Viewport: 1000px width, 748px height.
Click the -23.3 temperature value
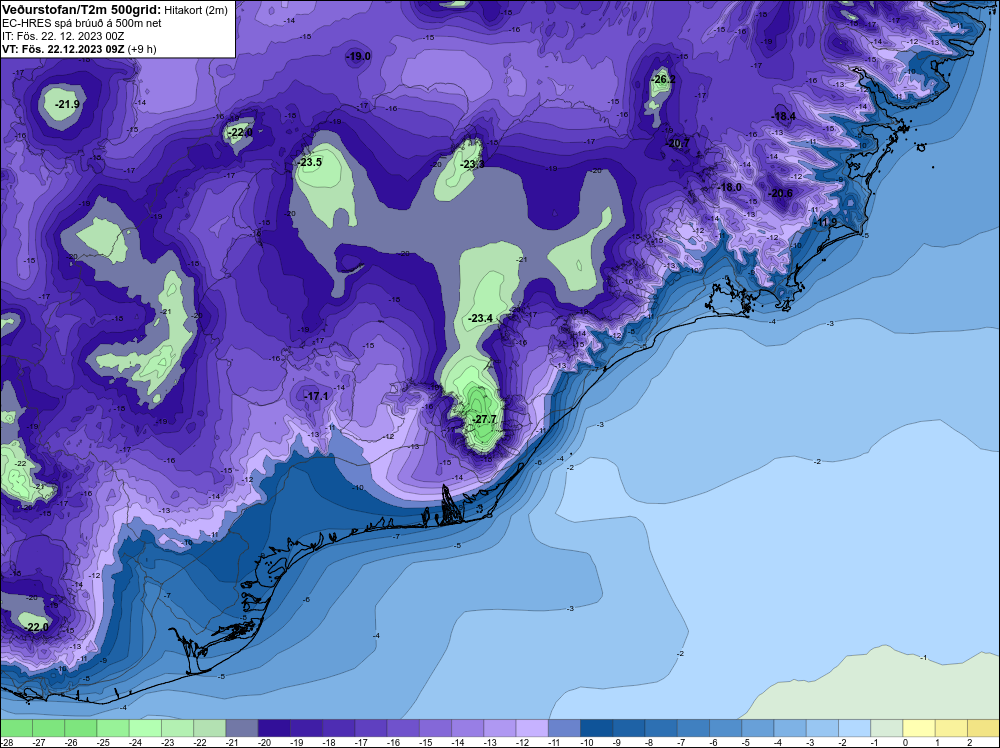tap(473, 165)
